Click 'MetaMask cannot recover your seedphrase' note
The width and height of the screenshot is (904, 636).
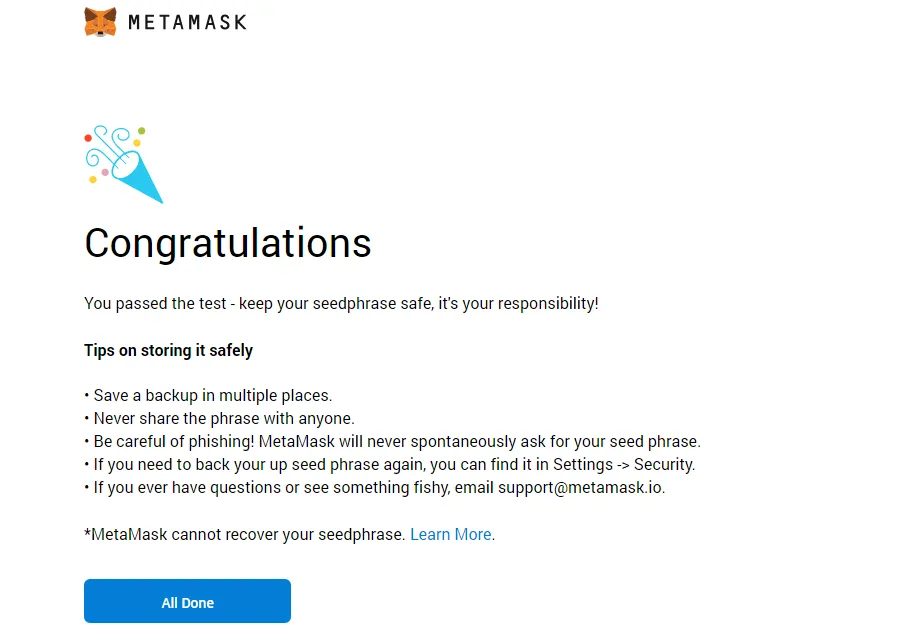click(244, 535)
